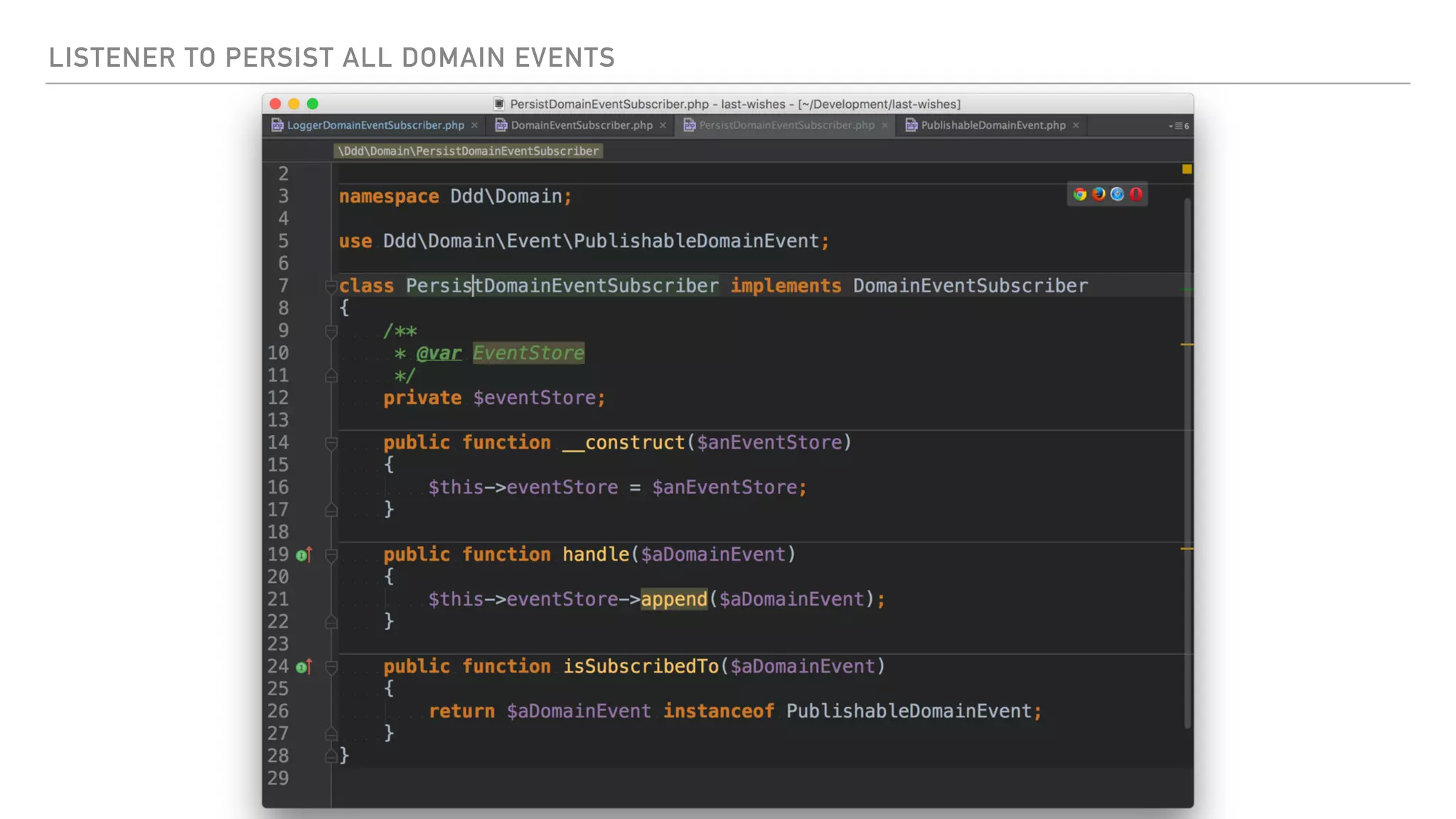Screen dimensions: 1456x819
Task: Close the LoggerDomainEventSubscriber.php tab
Action: click(x=474, y=125)
